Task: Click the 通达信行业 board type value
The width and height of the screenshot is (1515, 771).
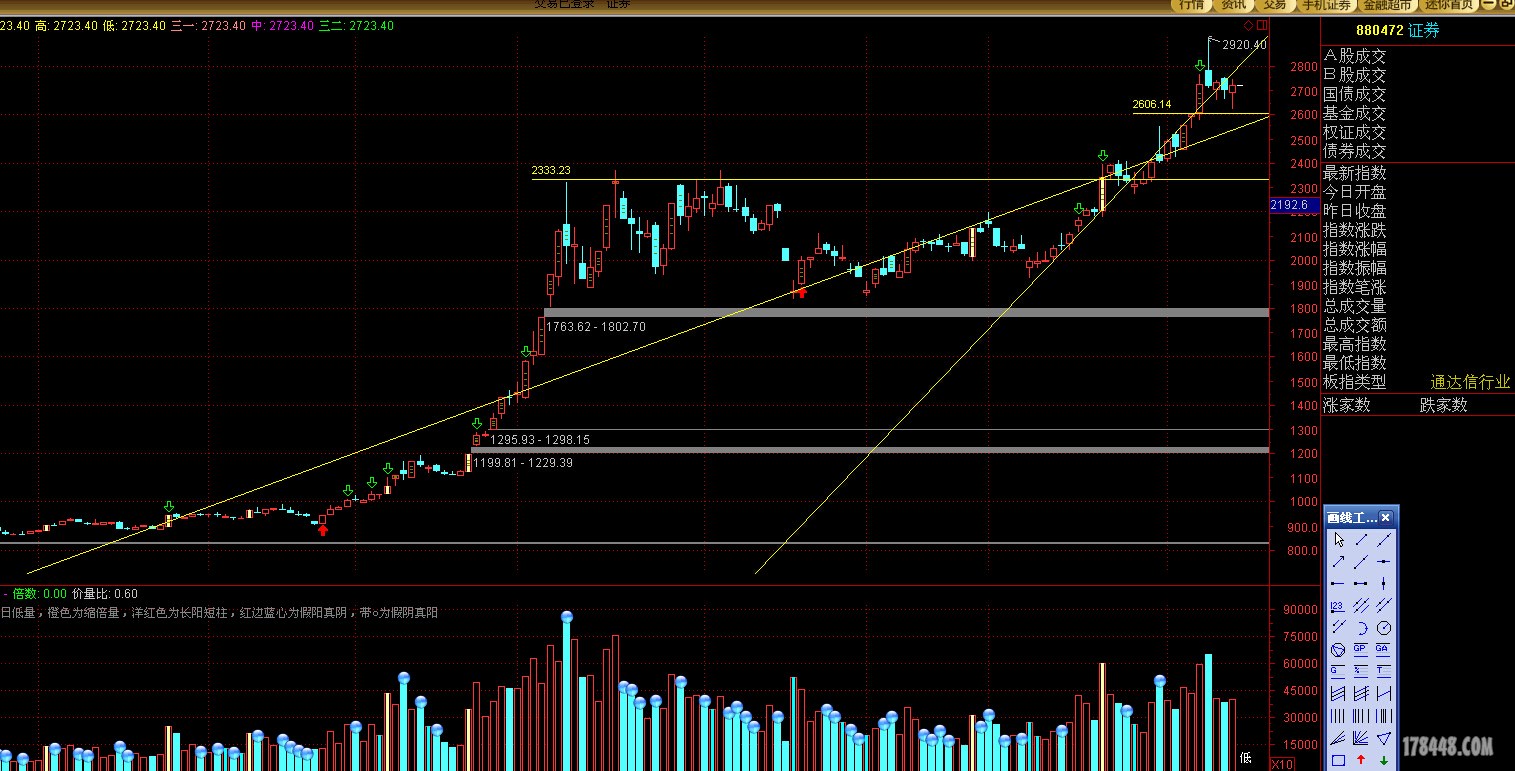Action: [x=1470, y=382]
